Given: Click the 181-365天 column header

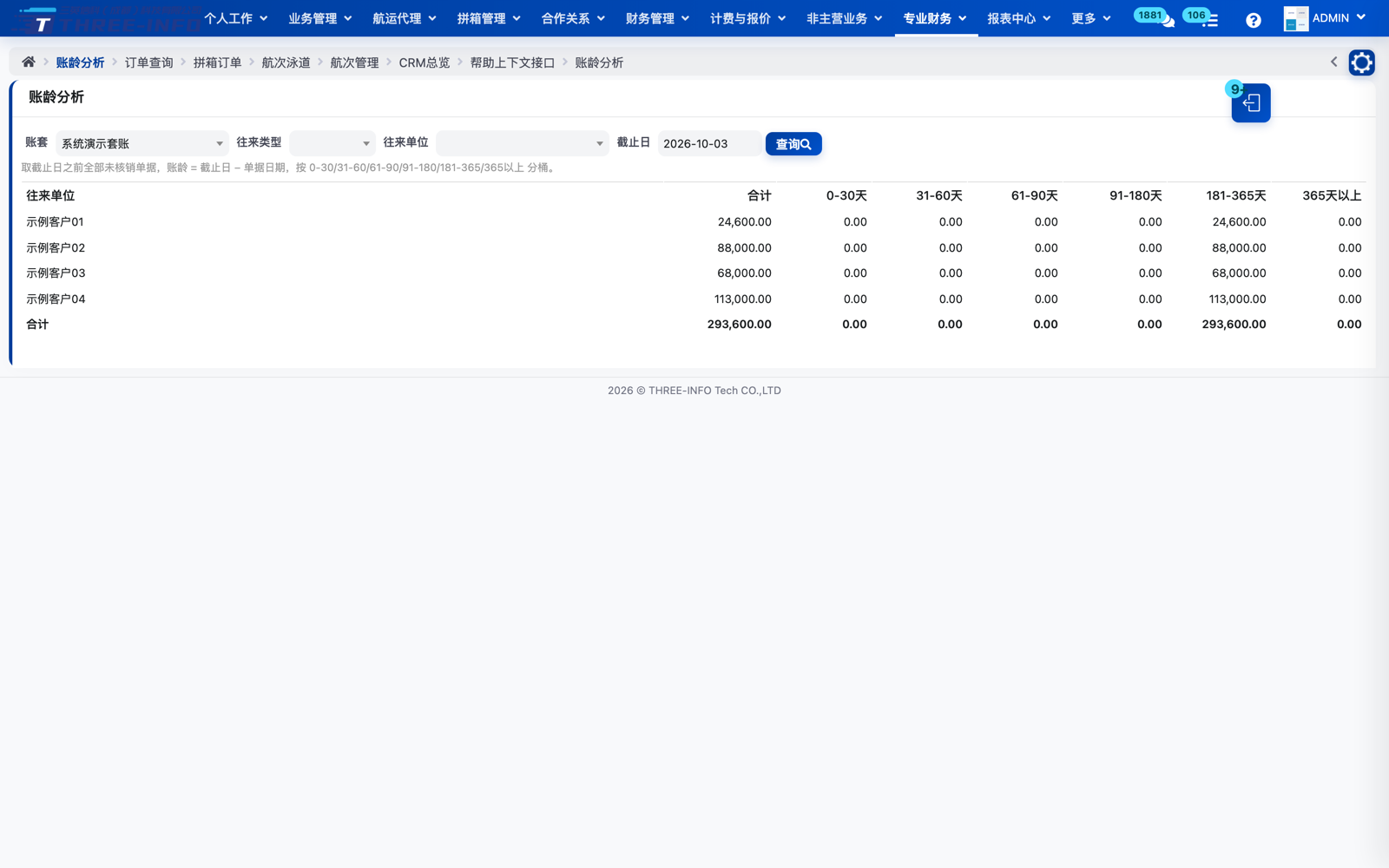Looking at the screenshot, I should [x=1236, y=195].
